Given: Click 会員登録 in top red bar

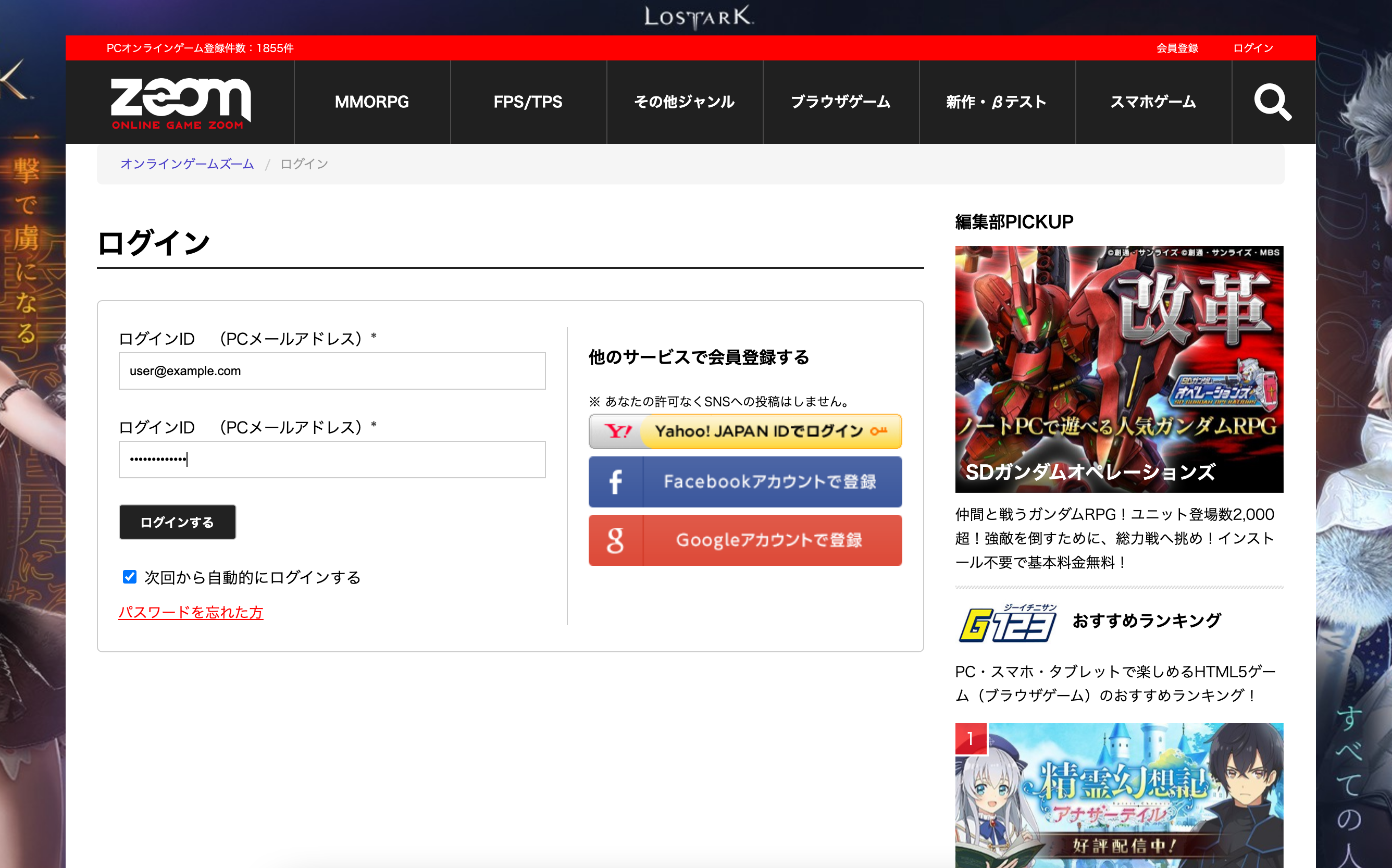Looking at the screenshot, I should [x=1177, y=48].
